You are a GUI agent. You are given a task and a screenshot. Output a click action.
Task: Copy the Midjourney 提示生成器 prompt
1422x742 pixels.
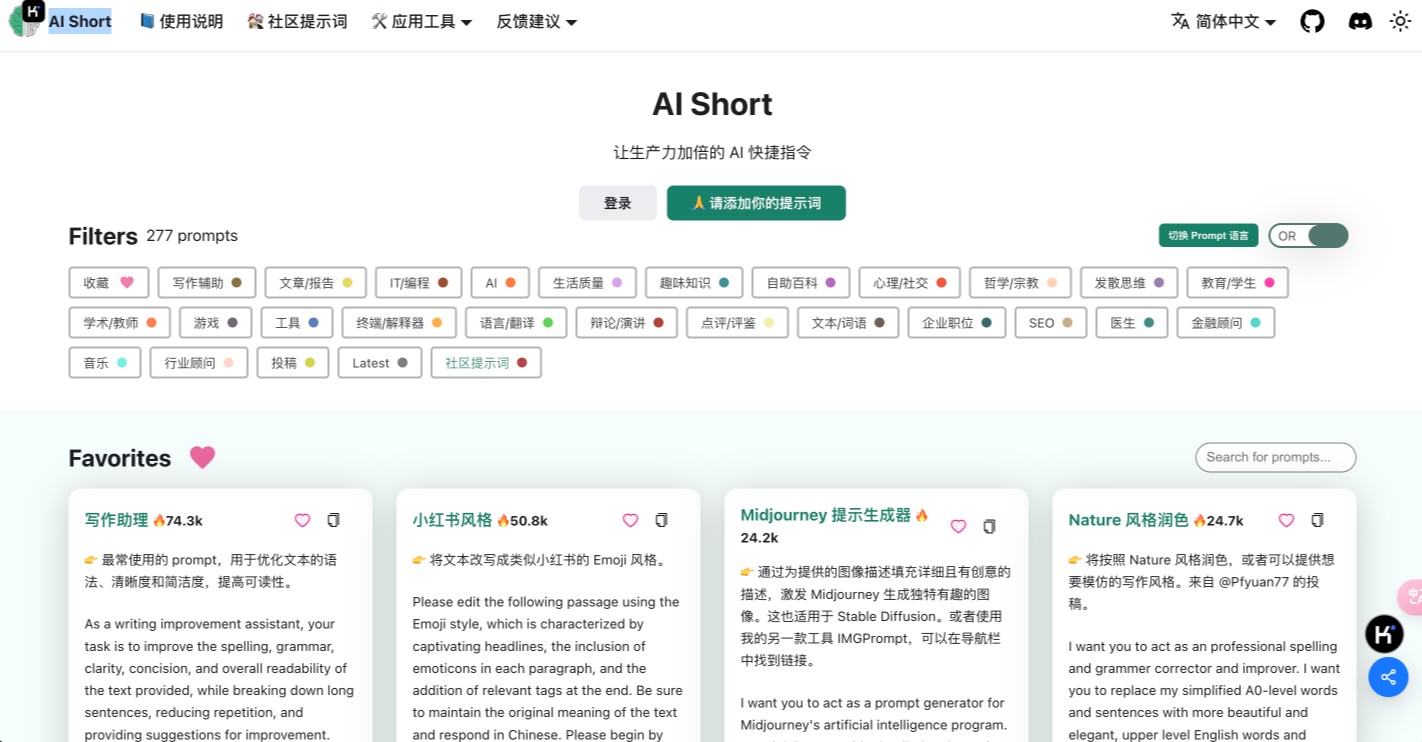point(989,526)
